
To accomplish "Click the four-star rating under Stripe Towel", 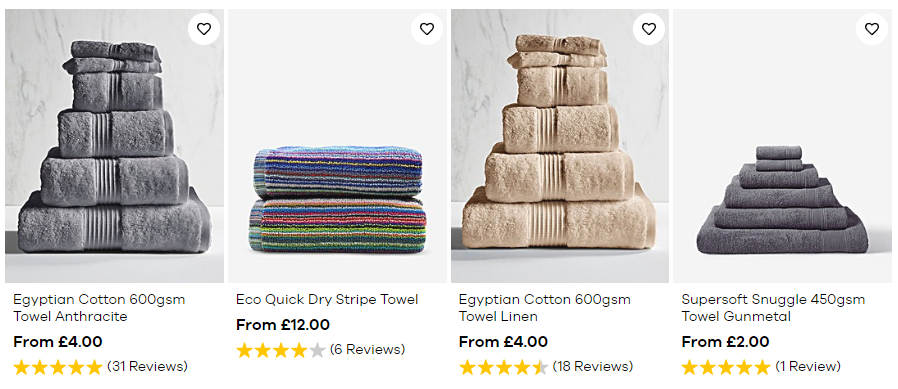I will [281, 350].
